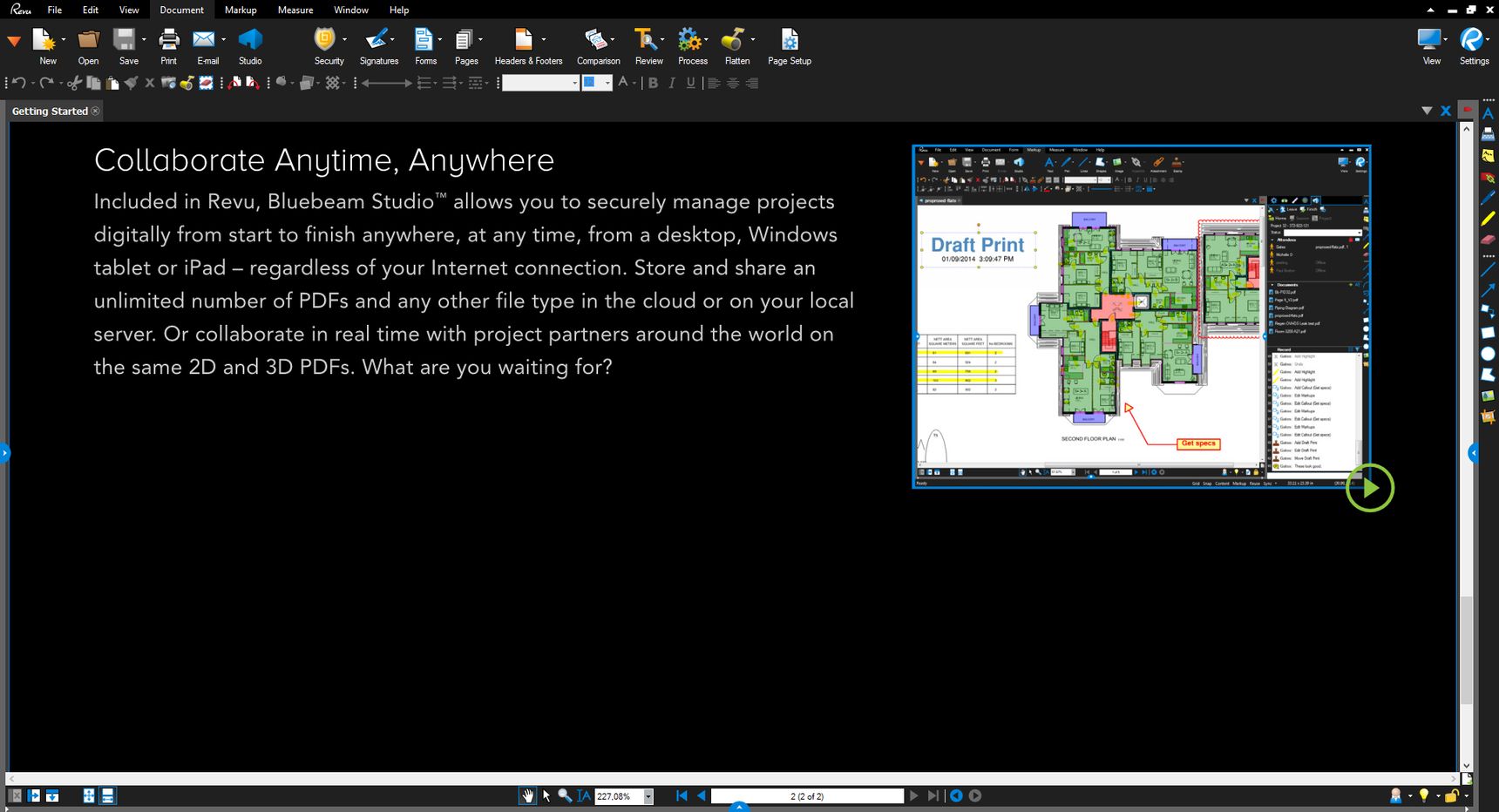Viewport: 1499px width, 812px height.
Task: Select the Typewriter tool in right toolbar
Action: tap(1489, 135)
